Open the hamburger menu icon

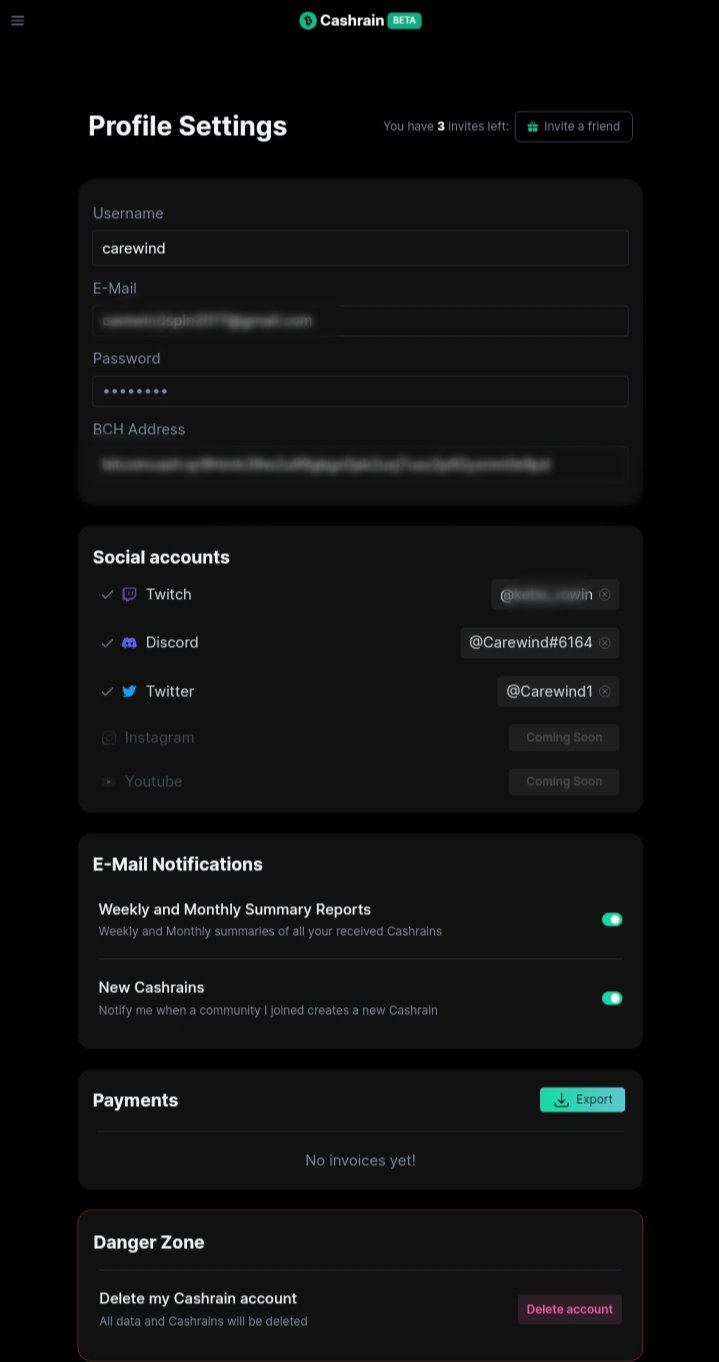tap(17, 20)
